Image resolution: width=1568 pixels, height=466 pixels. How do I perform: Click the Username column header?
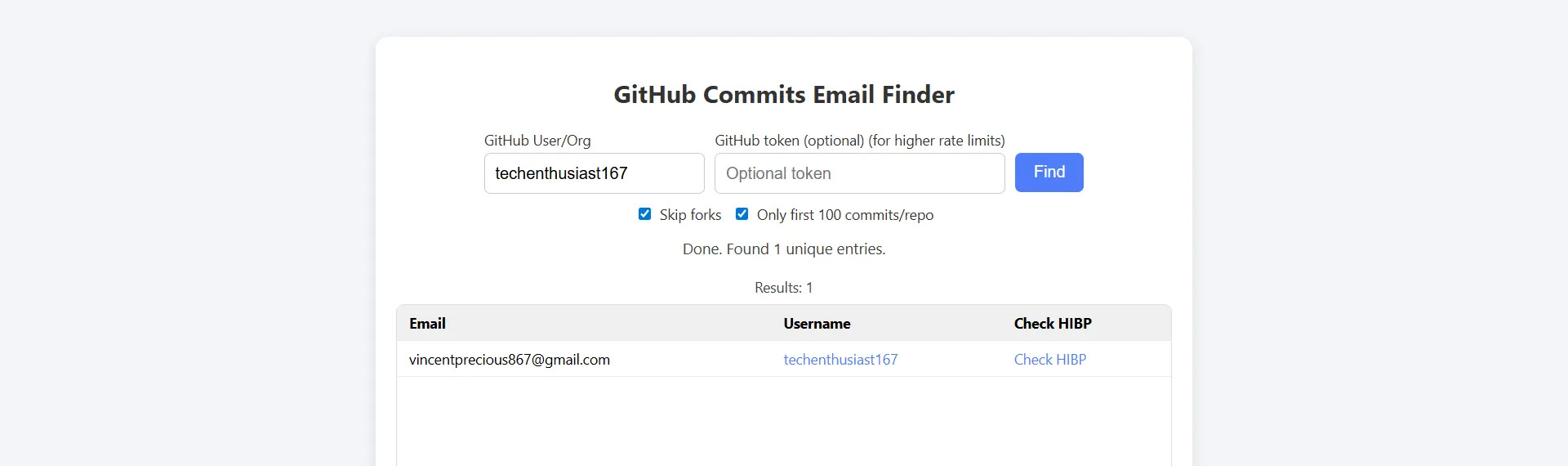(817, 324)
